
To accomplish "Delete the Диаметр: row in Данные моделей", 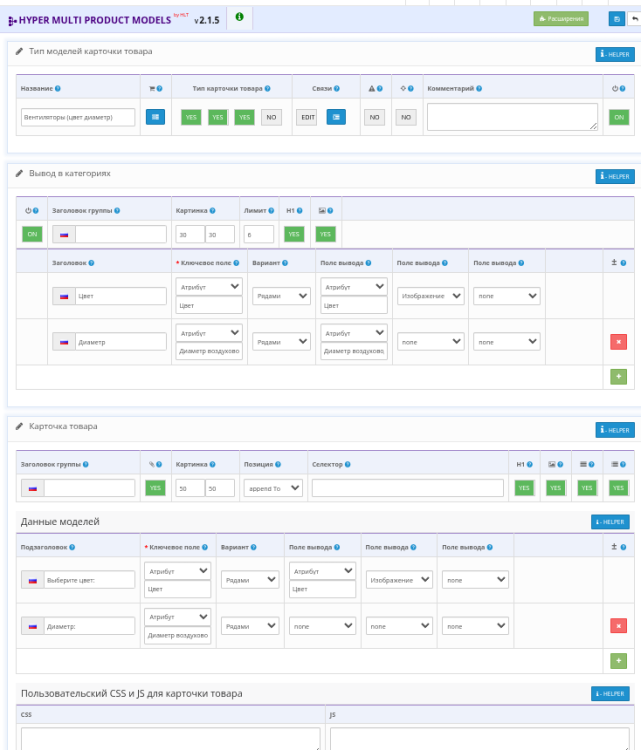I will coord(618,626).
